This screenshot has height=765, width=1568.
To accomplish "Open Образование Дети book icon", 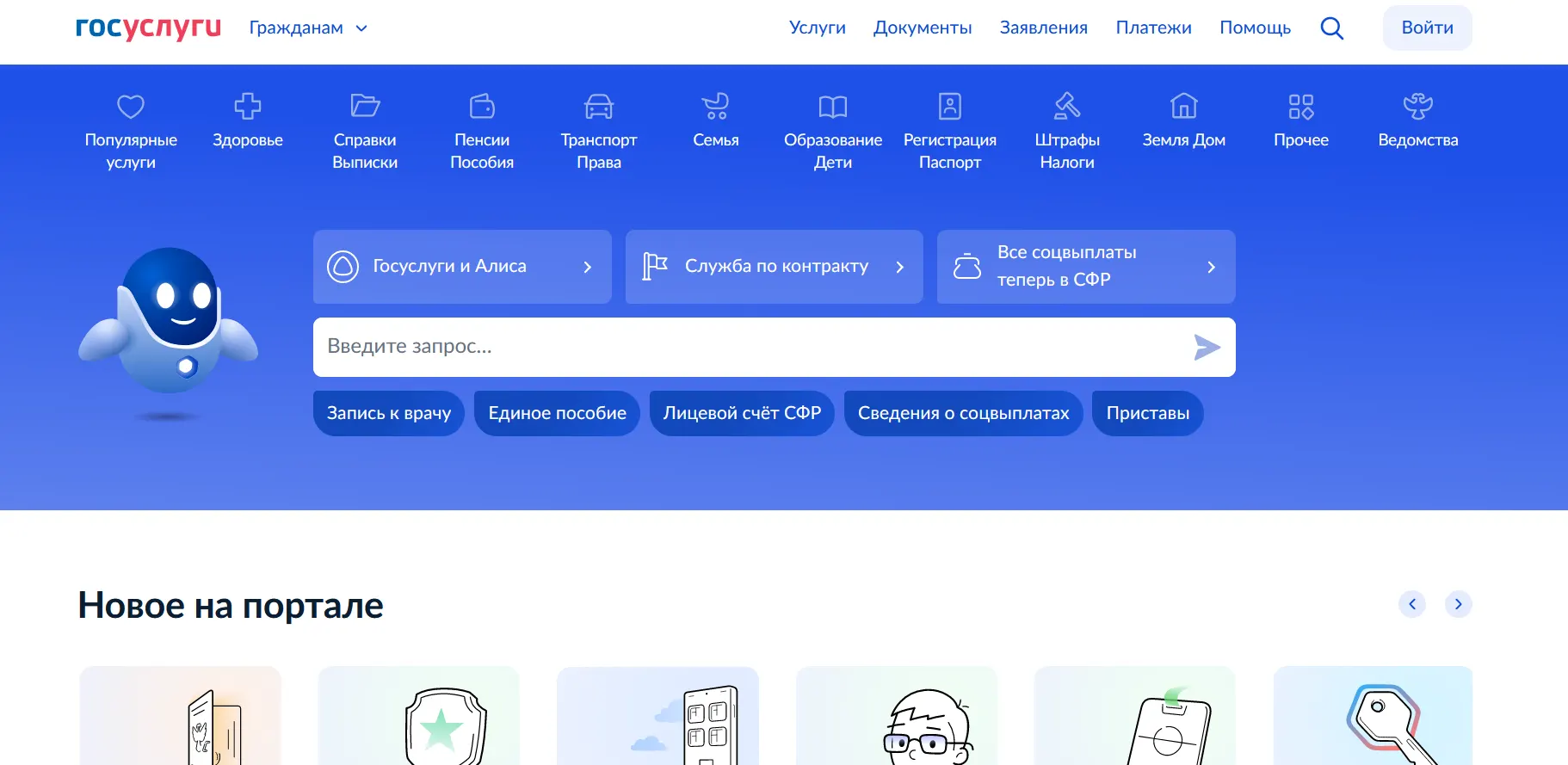I will [833, 107].
